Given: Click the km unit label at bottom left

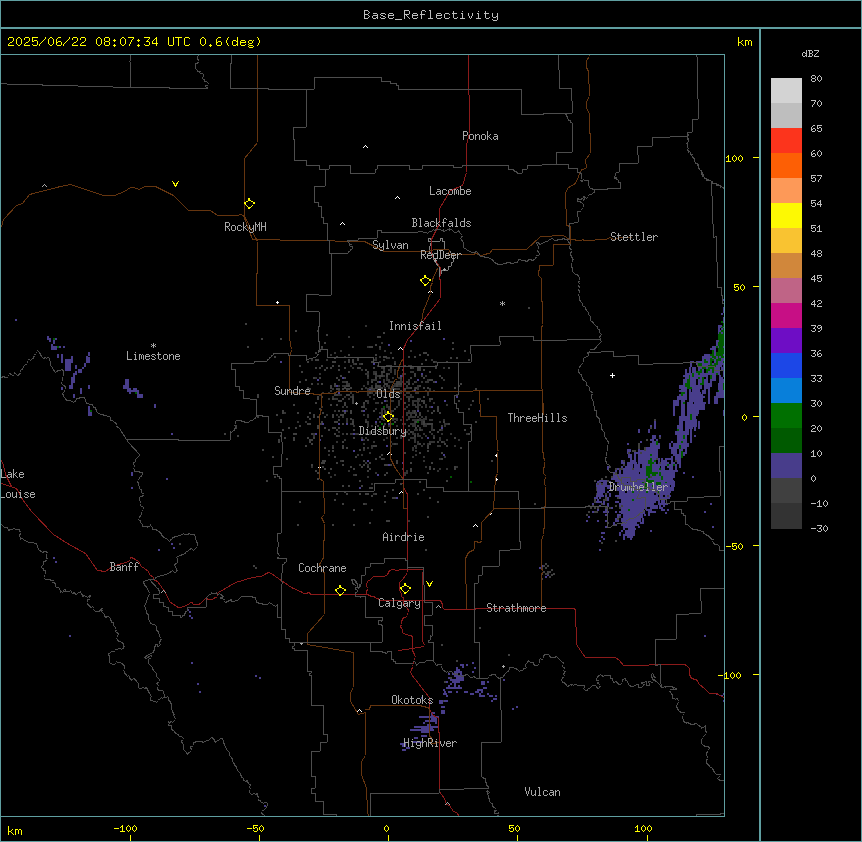Looking at the screenshot, I should pos(14,830).
